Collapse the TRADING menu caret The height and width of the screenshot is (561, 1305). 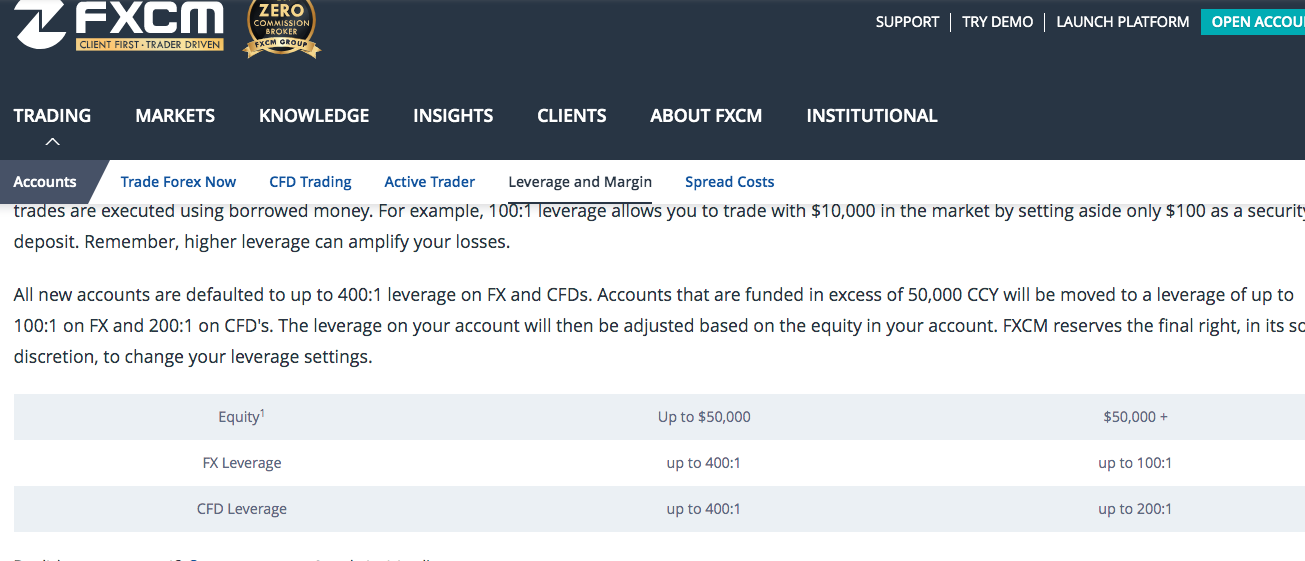pyautogui.click(x=53, y=142)
